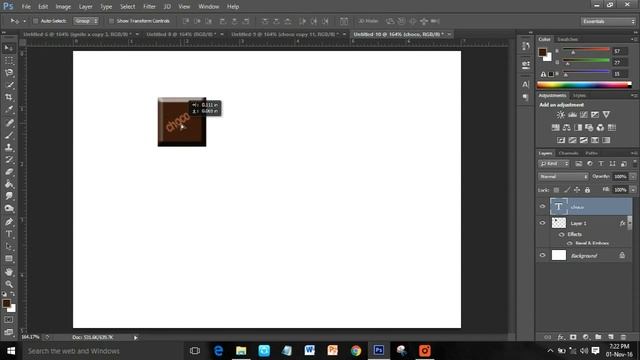The height and width of the screenshot is (360, 640).
Task: Add a layer mask
Action: (x=573, y=337)
